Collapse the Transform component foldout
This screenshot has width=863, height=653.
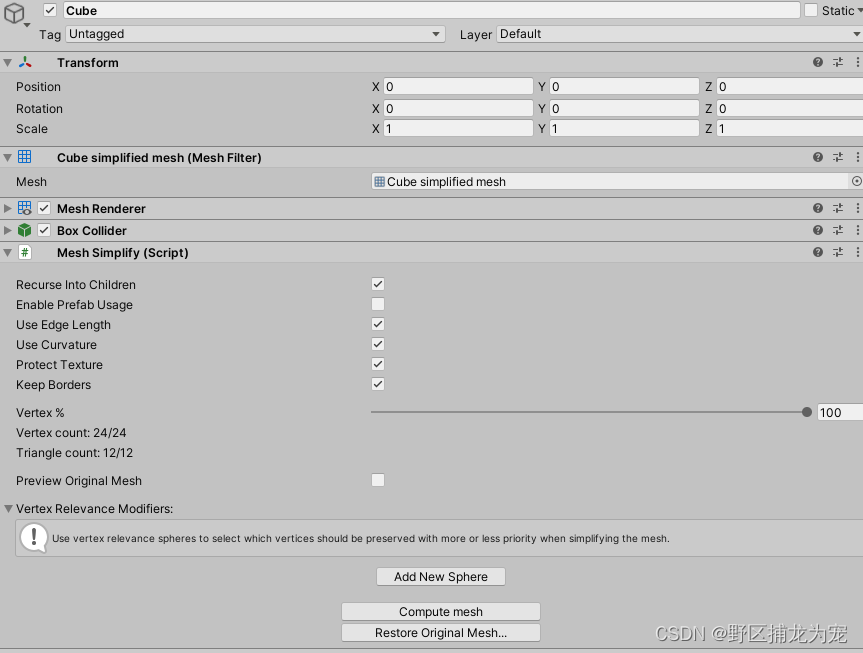8,62
